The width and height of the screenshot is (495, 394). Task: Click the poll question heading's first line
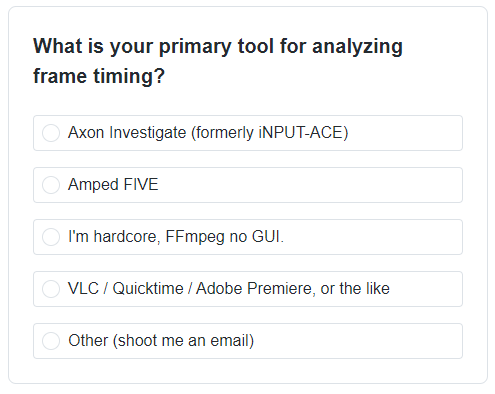pyautogui.click(x=218, y=47)
